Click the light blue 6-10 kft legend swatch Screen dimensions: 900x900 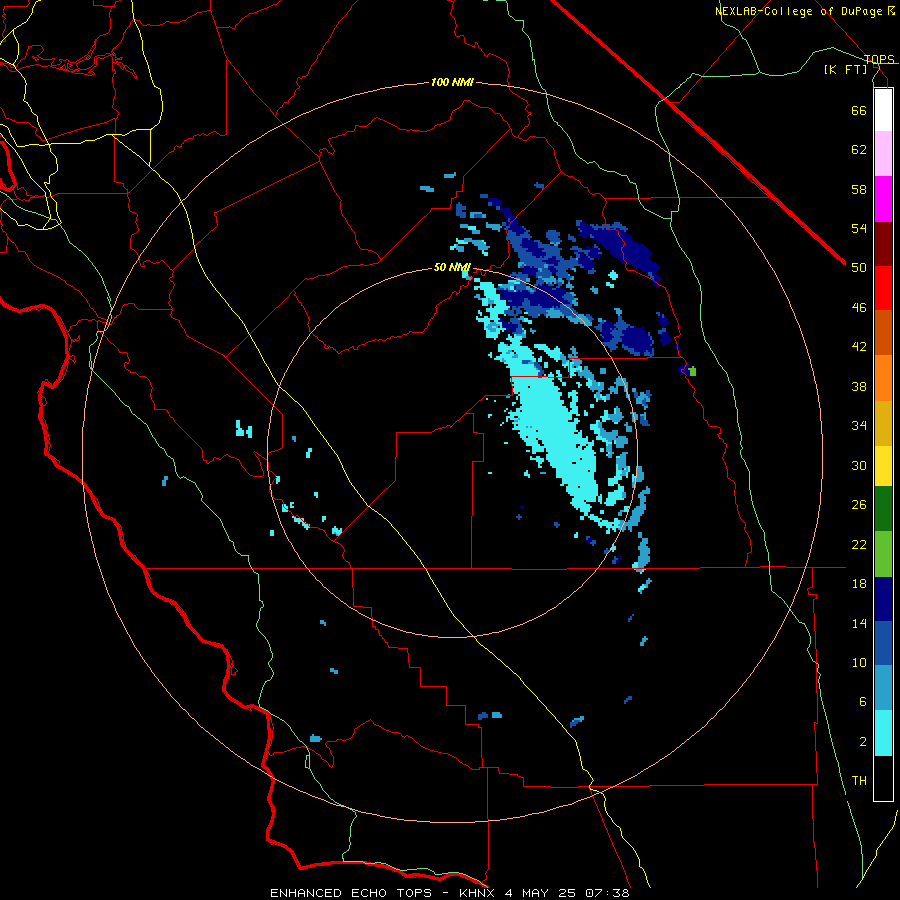[x=883, y=688]
